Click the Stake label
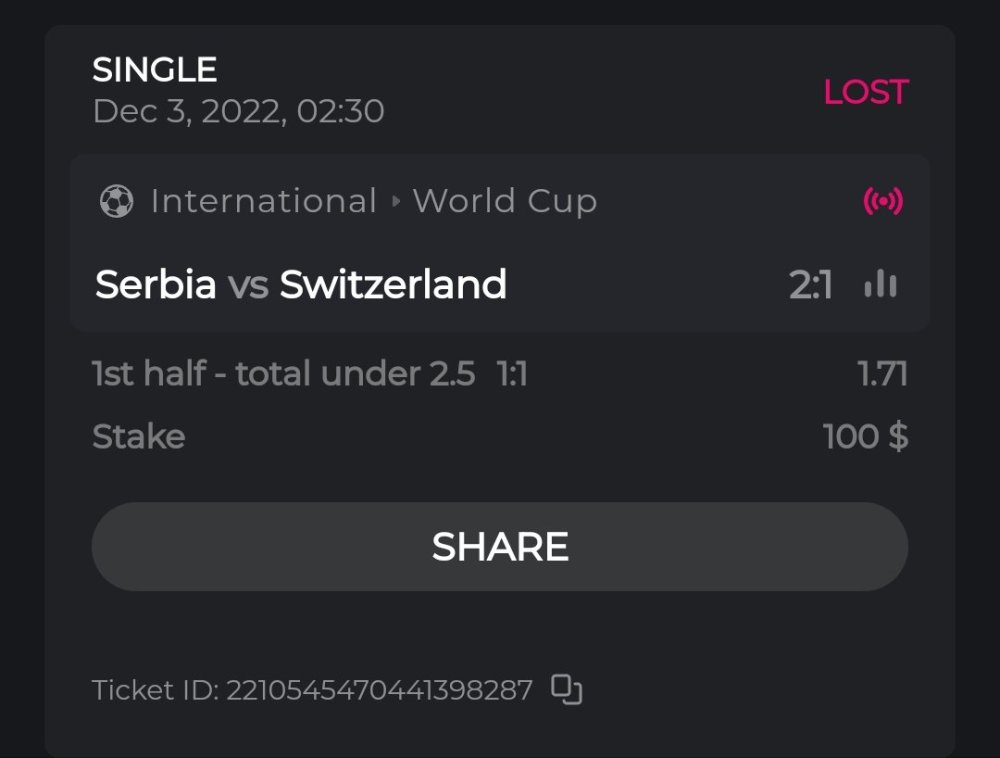The image size is (1000, 758). pos(139,437)
